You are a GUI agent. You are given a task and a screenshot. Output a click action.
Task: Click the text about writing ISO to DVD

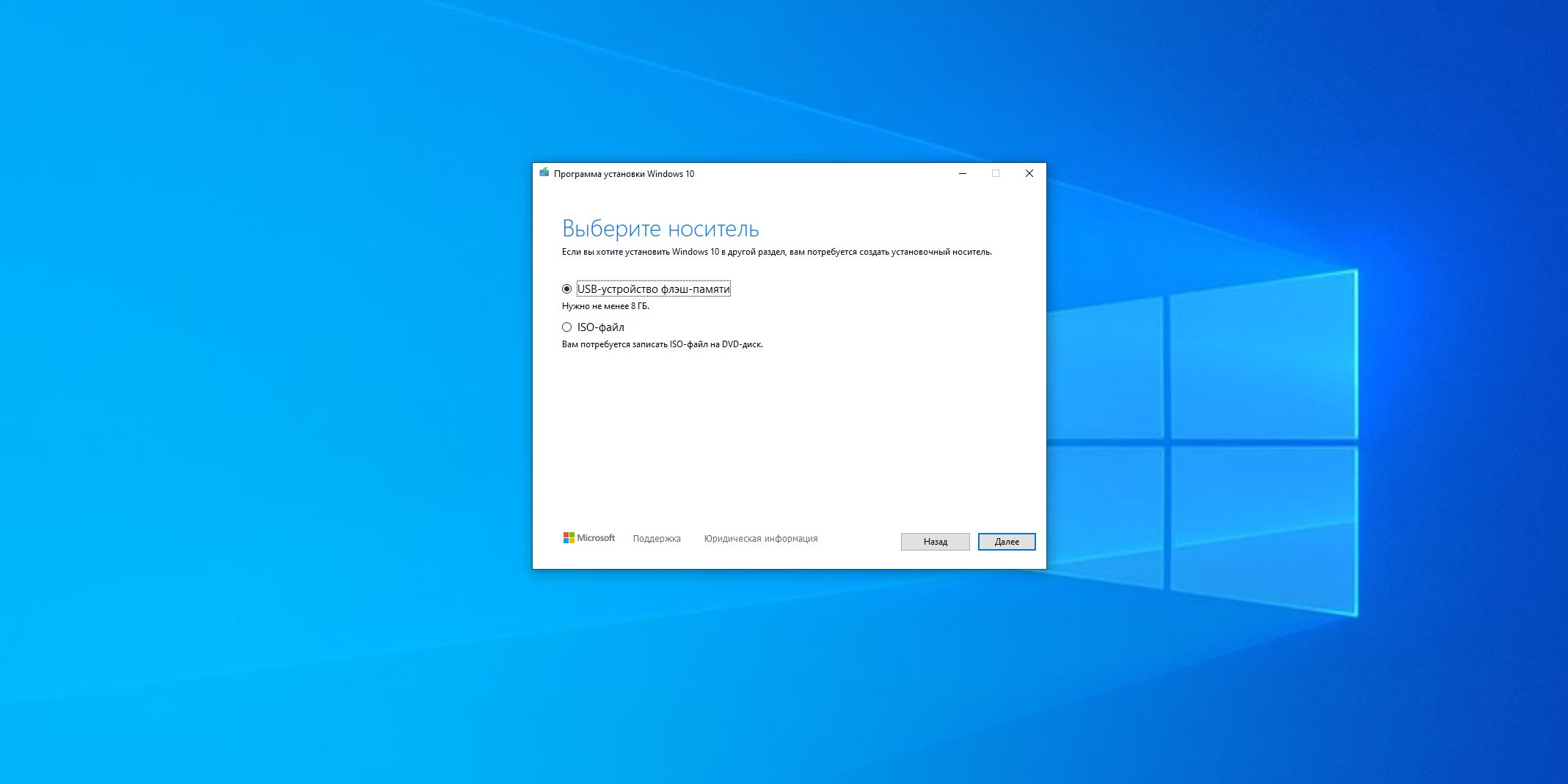[x=663, y=344]
